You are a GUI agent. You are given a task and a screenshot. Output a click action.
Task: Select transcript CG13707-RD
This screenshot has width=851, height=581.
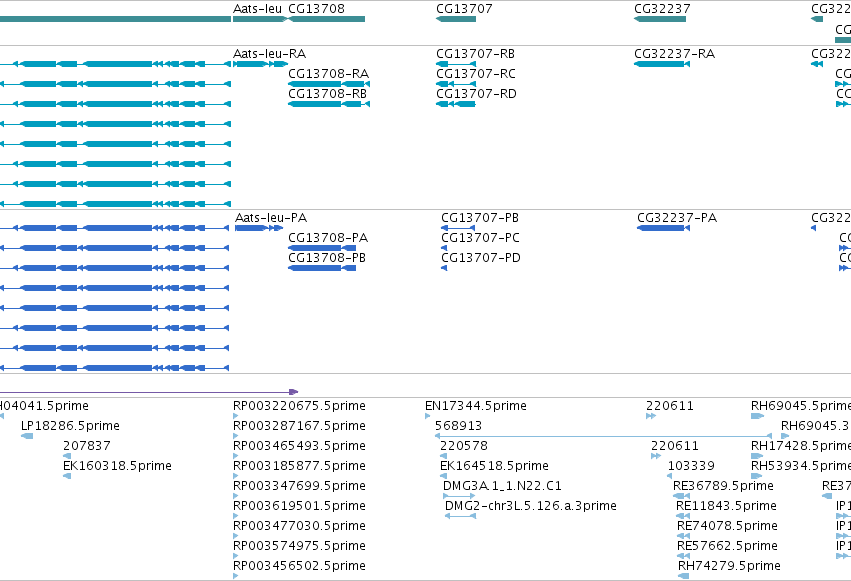pos(477,94)
